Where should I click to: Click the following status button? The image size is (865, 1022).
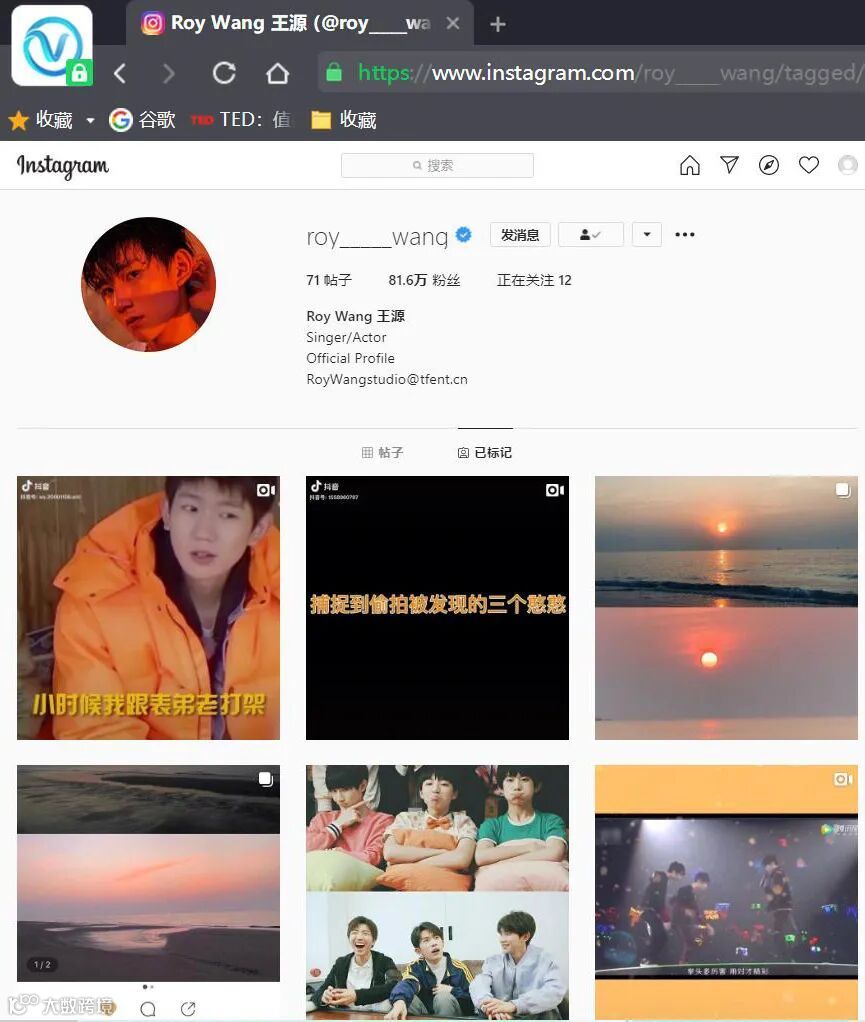click(591, 235)
